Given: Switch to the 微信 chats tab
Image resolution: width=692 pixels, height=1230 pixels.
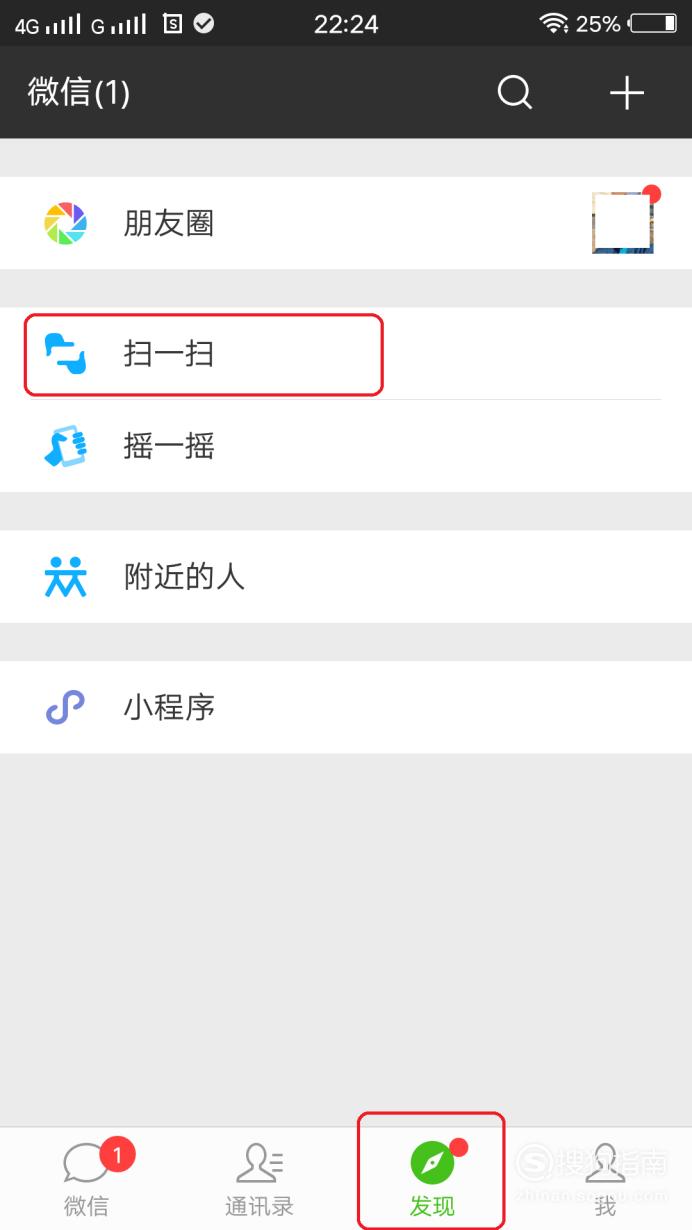Looking at the screenshot, I should click(x=86, y=1179).
